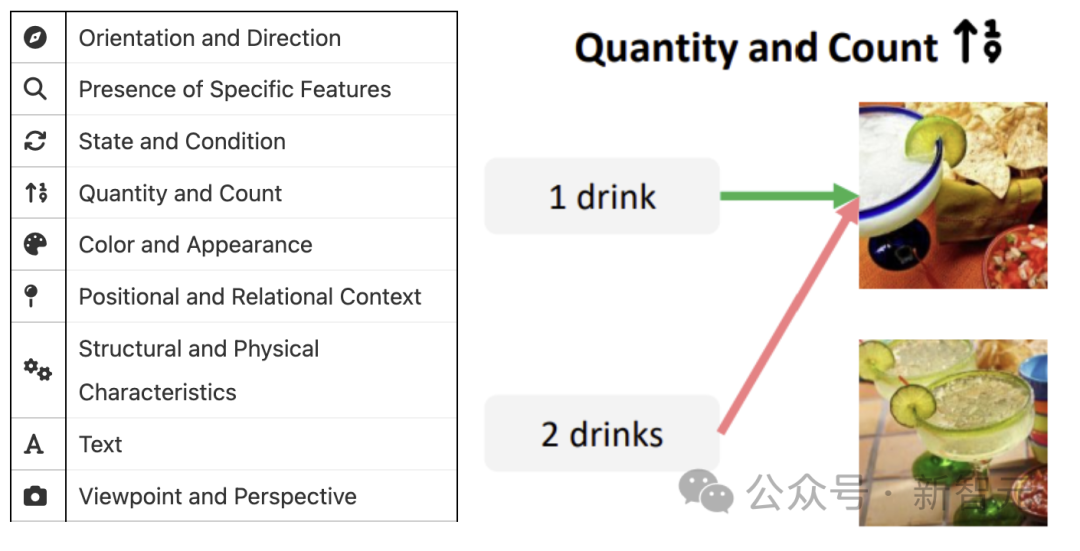Click the sort icon beside the Quantity and Count heading
The height and width of the screenshot is (551, 1080).
point(977,45)
